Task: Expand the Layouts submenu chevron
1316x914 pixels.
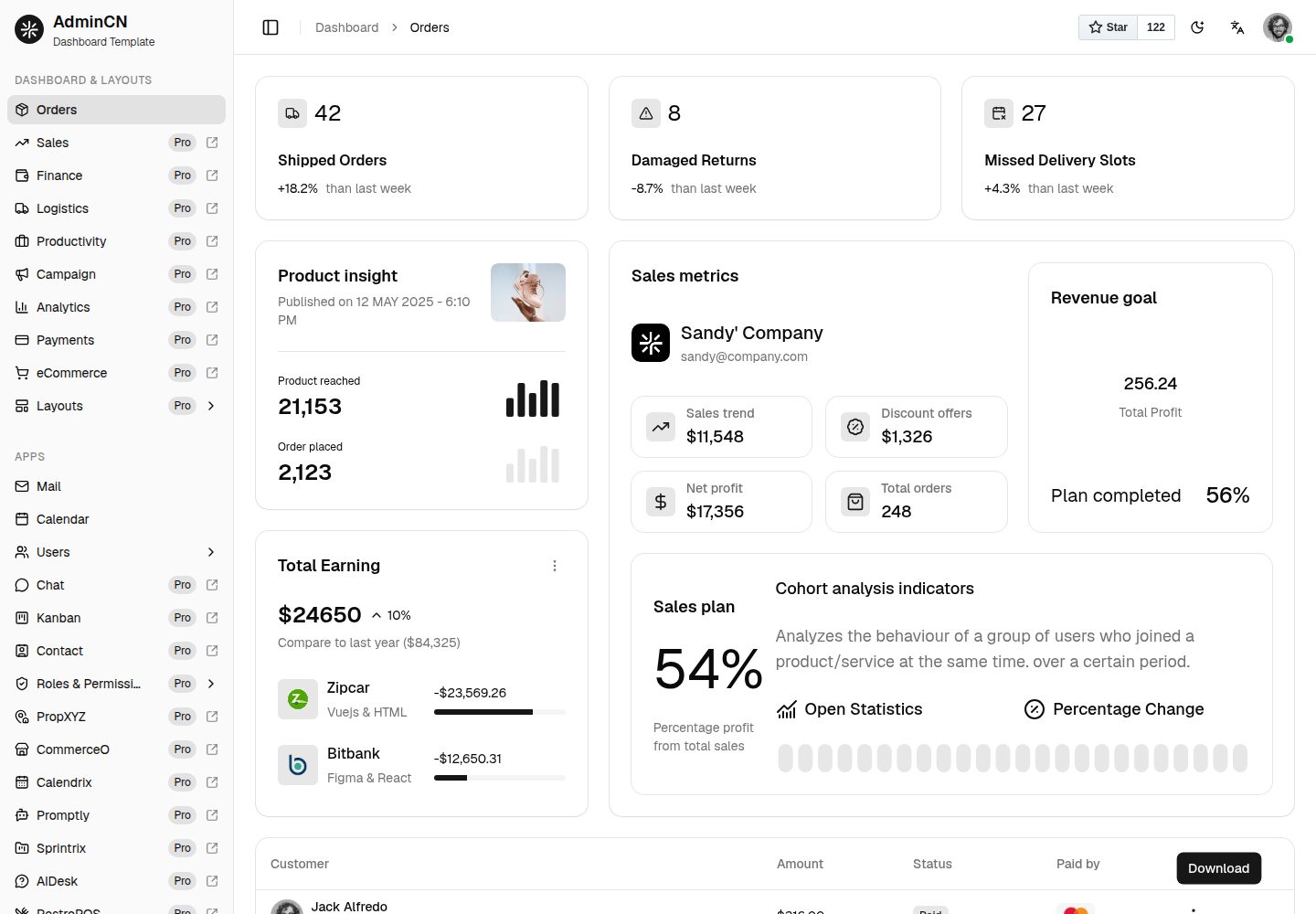Action: pyautogui.click(x=211, y=406)
